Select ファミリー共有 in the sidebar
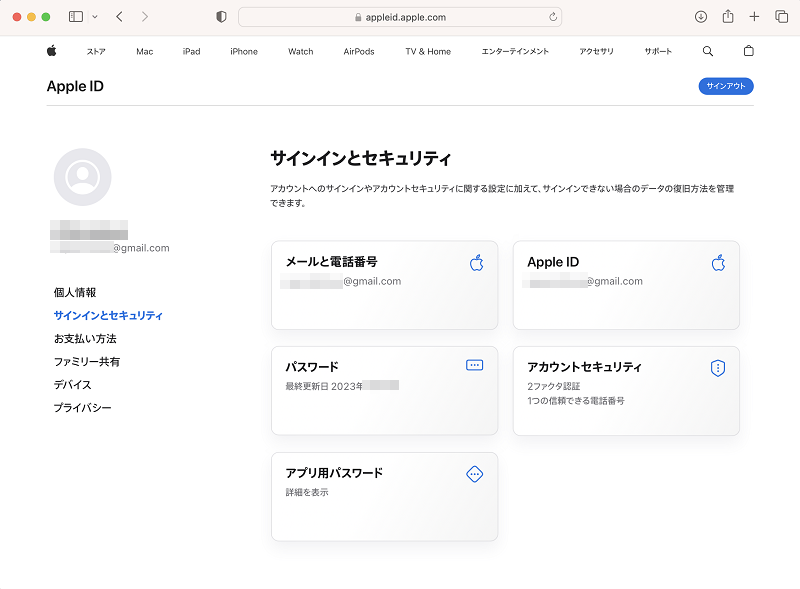This screenshot has width=800, height=589. click(87, 362)
